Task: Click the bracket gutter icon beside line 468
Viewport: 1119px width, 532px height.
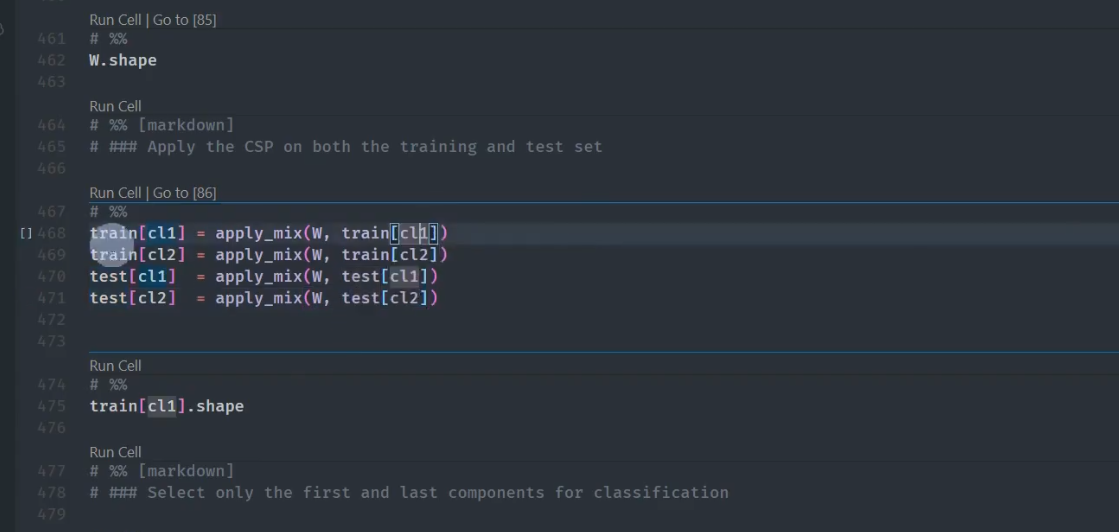Action: [26, 233]
